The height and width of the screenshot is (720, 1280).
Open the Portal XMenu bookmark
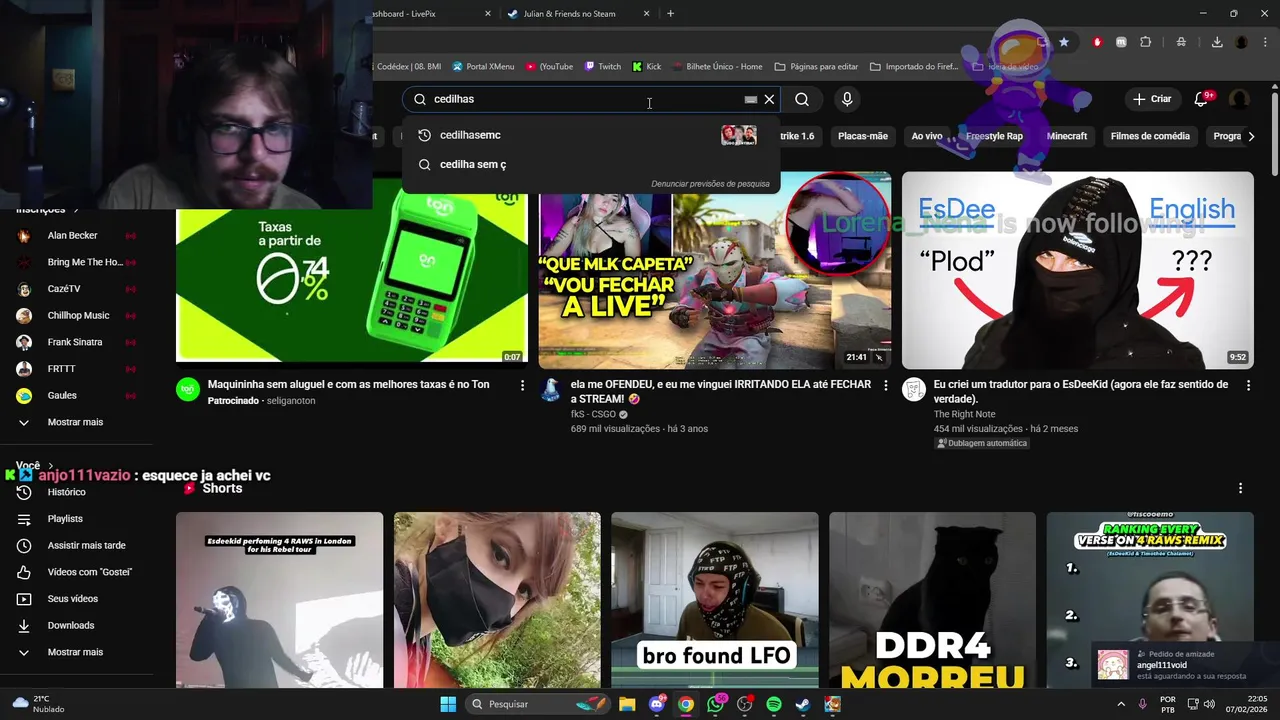pyautogui.click(x=483, y=67)
